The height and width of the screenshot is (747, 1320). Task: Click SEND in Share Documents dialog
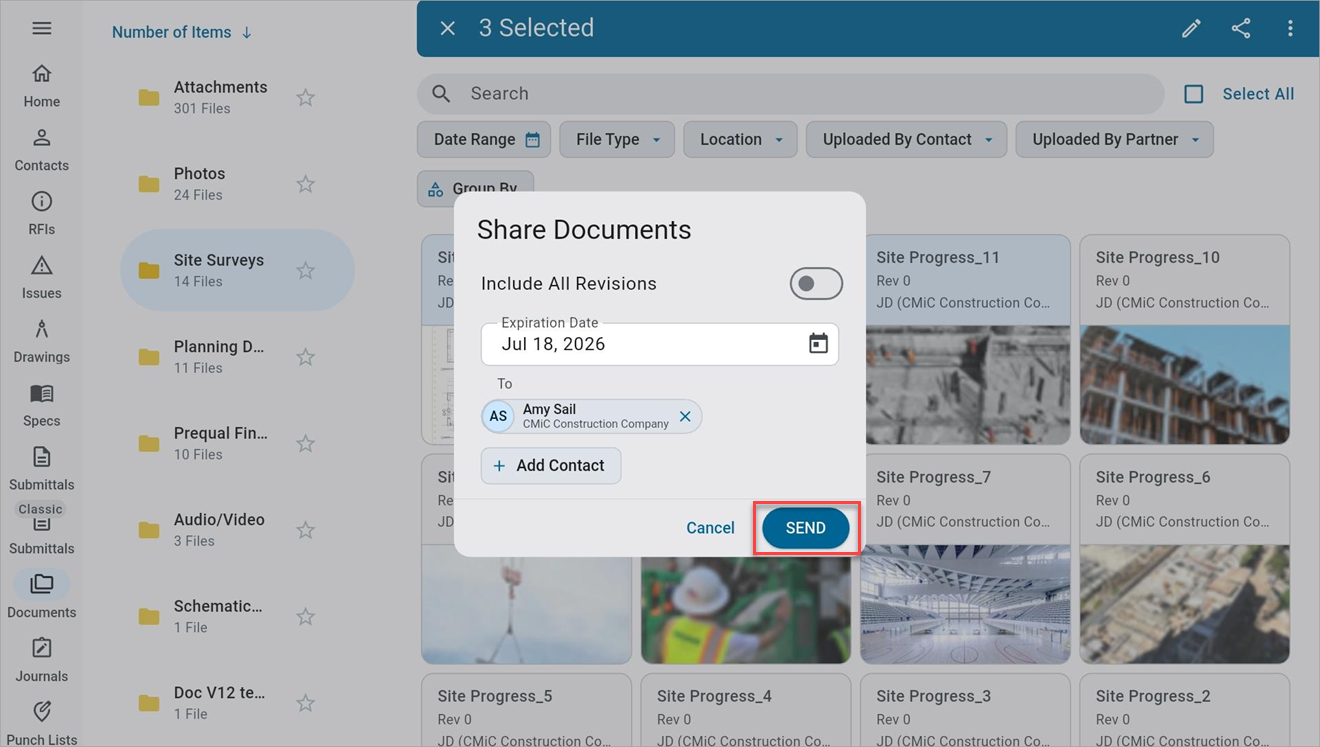806,528
